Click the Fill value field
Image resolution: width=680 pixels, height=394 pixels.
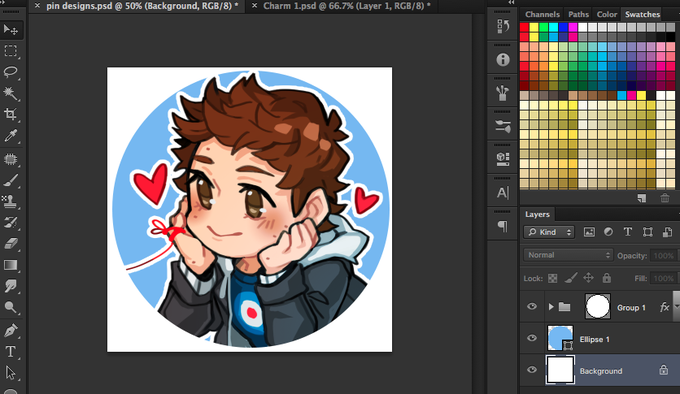click(665, 278)
